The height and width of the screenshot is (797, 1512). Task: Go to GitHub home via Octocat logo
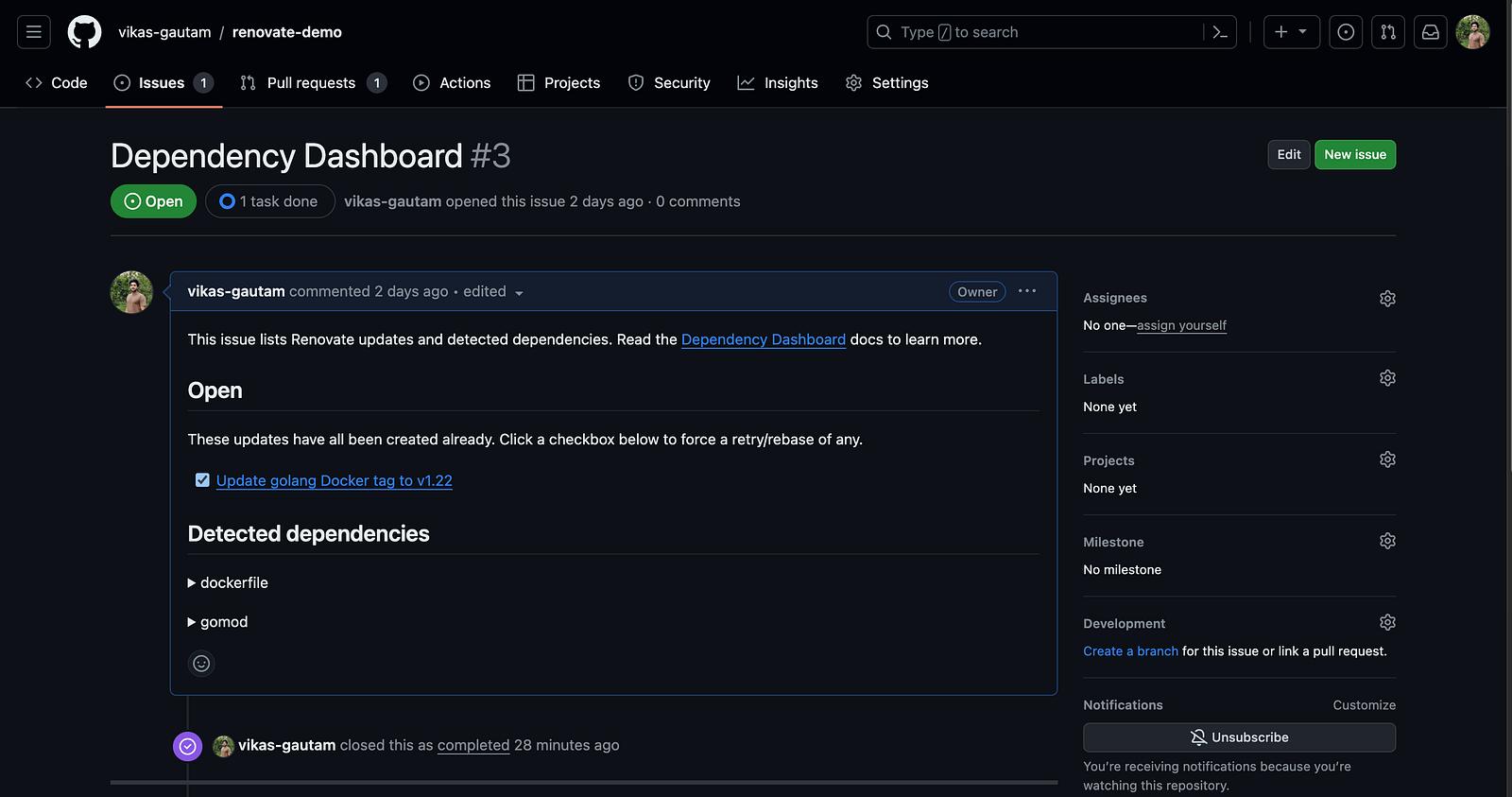84,32
